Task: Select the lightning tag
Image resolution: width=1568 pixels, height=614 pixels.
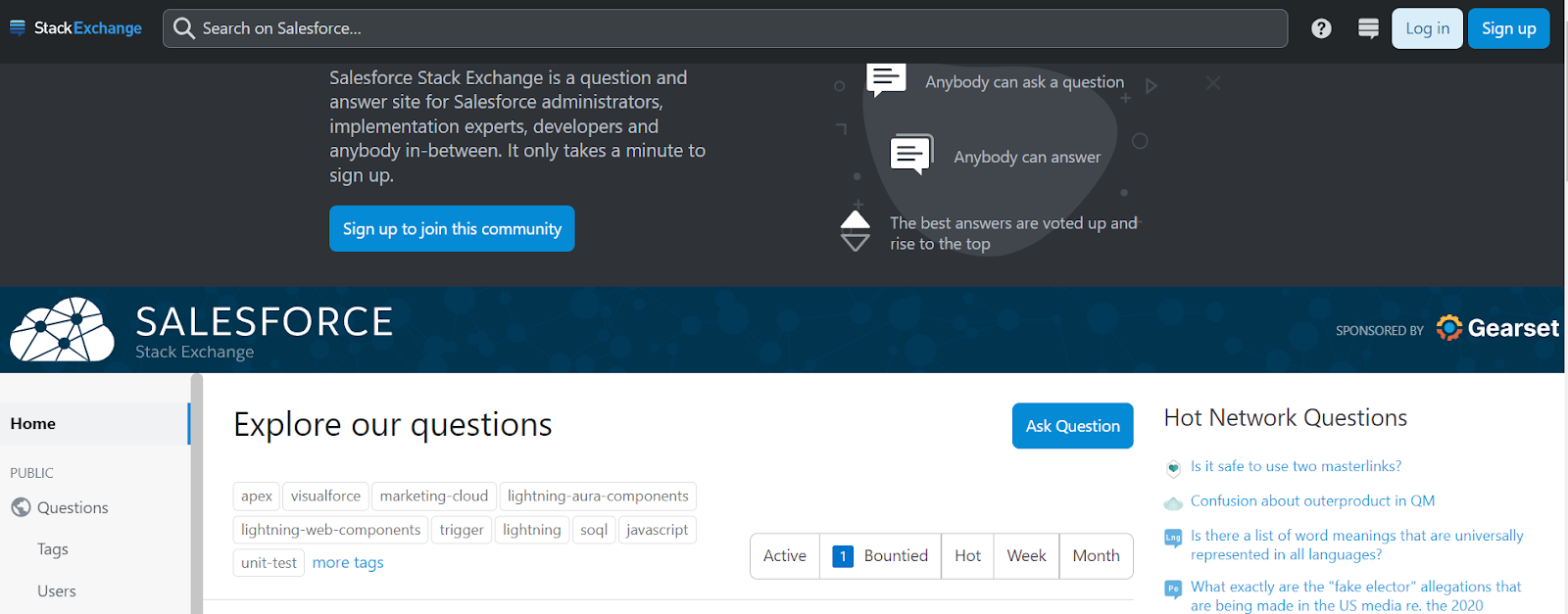Action: [532, 530]
